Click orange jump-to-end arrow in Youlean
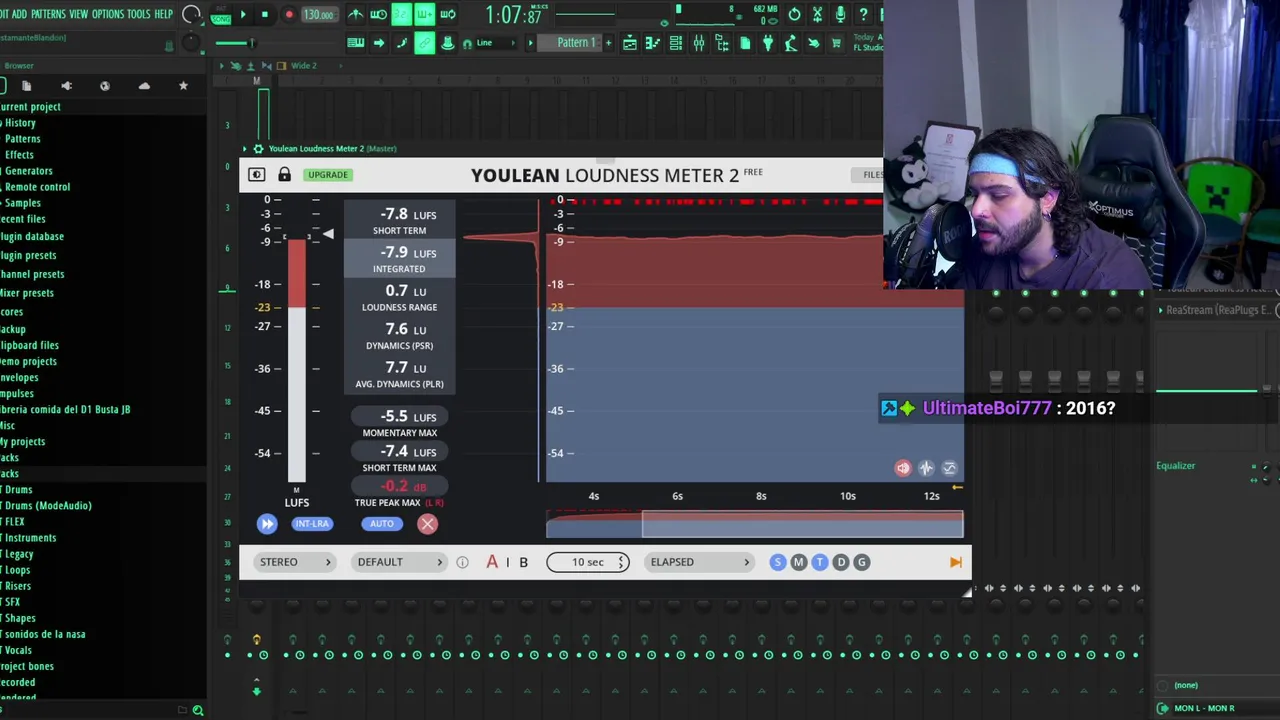This screenshot has height=720, width=1280. 955,562
